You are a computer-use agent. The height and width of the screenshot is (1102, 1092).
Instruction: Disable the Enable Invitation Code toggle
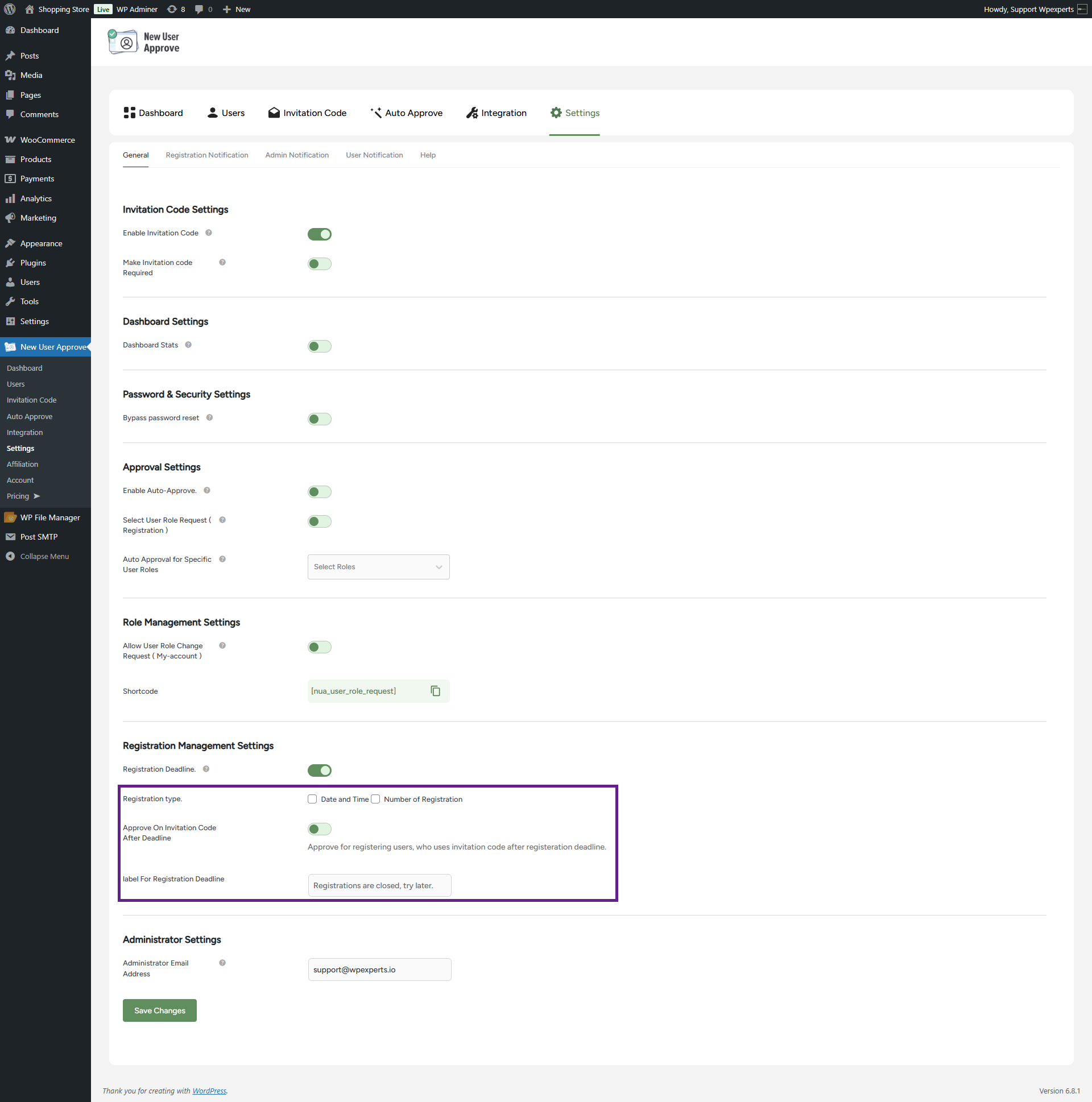320,234
